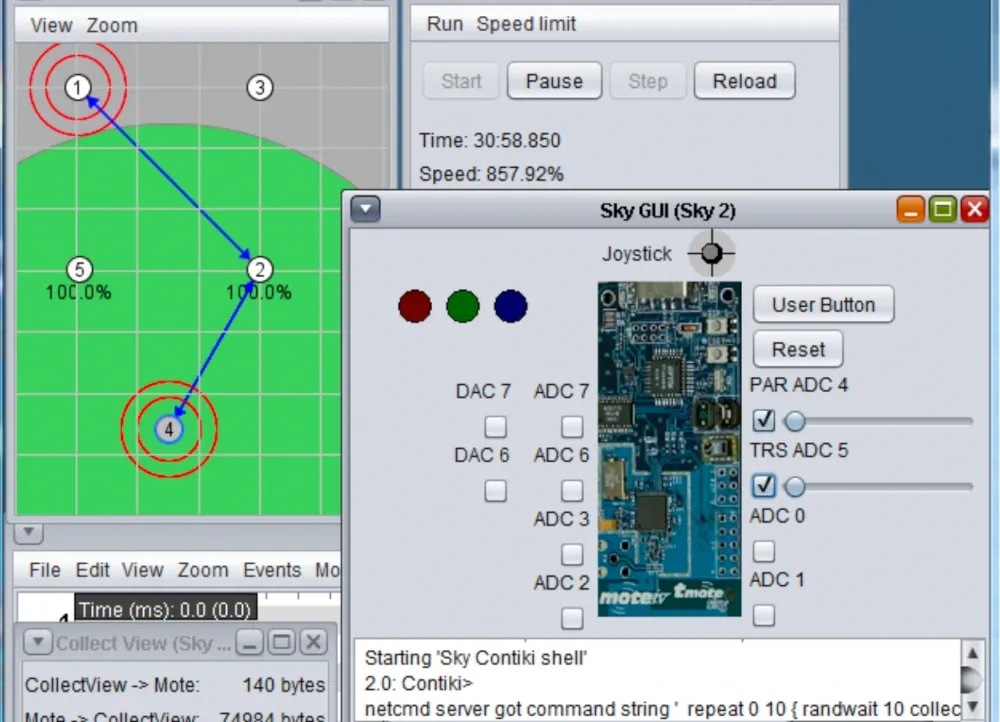Disable the TRS ADC 5 checkbox

[x=763, y=486]
